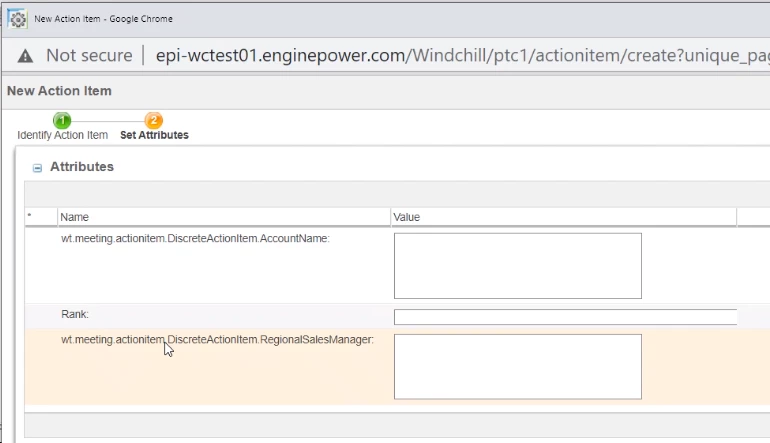Select the Set Attributes step label
Image resolution: width=770 pixels, height=443 pixels.
point(154,135)
